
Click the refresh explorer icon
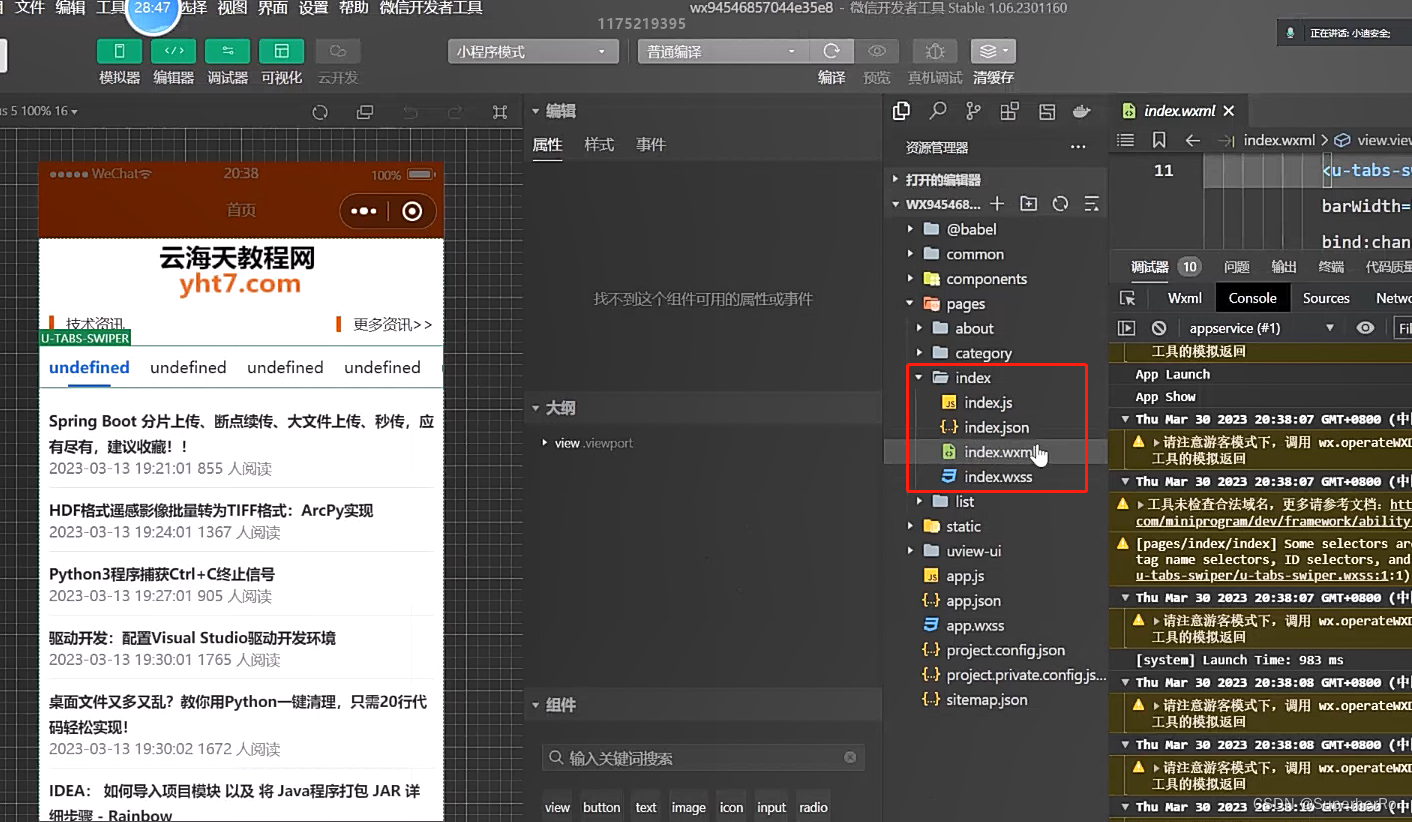(1060, 204)
